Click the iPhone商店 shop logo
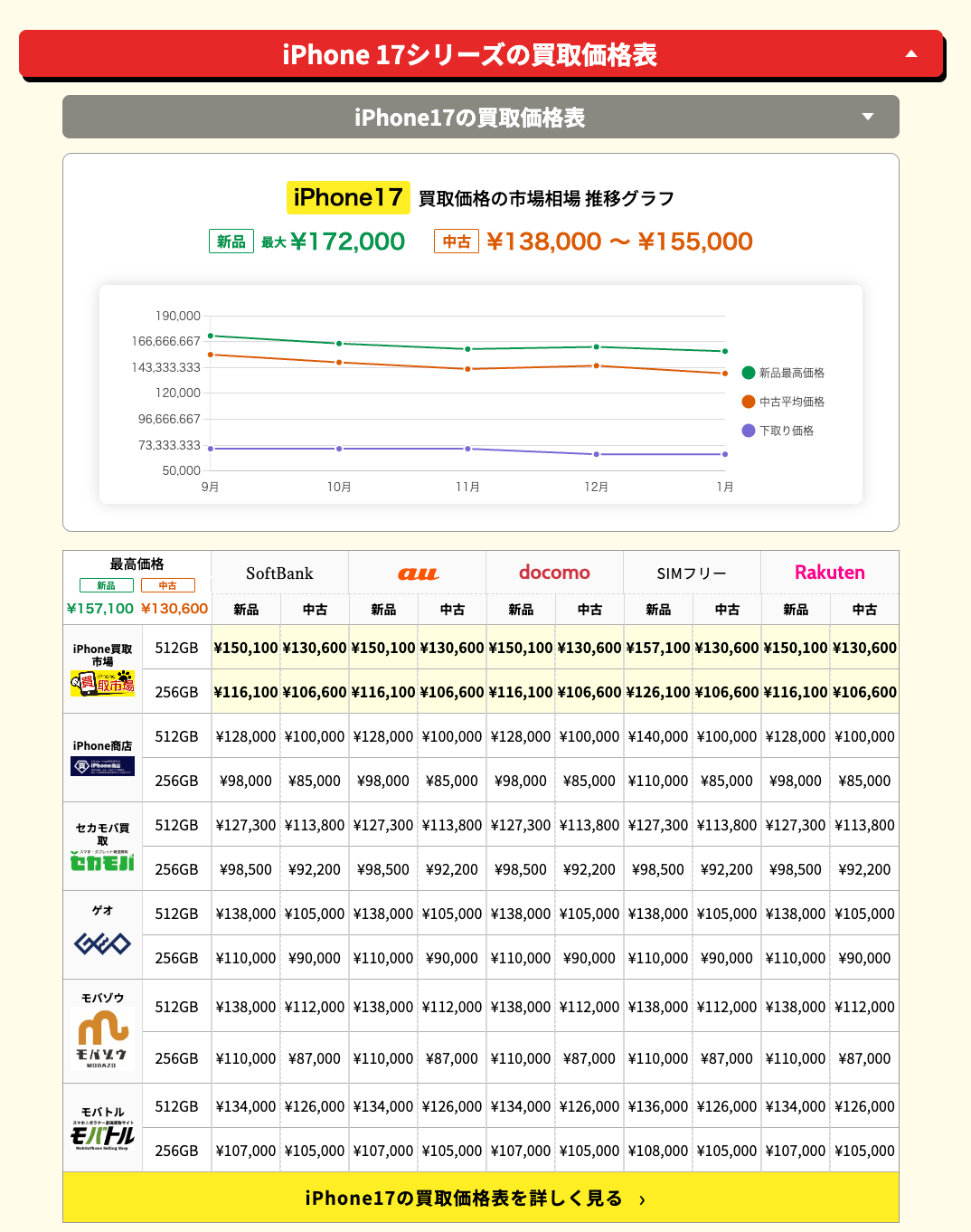The image size is (971, 1232). pyautogui.click(x=102, y=766)
